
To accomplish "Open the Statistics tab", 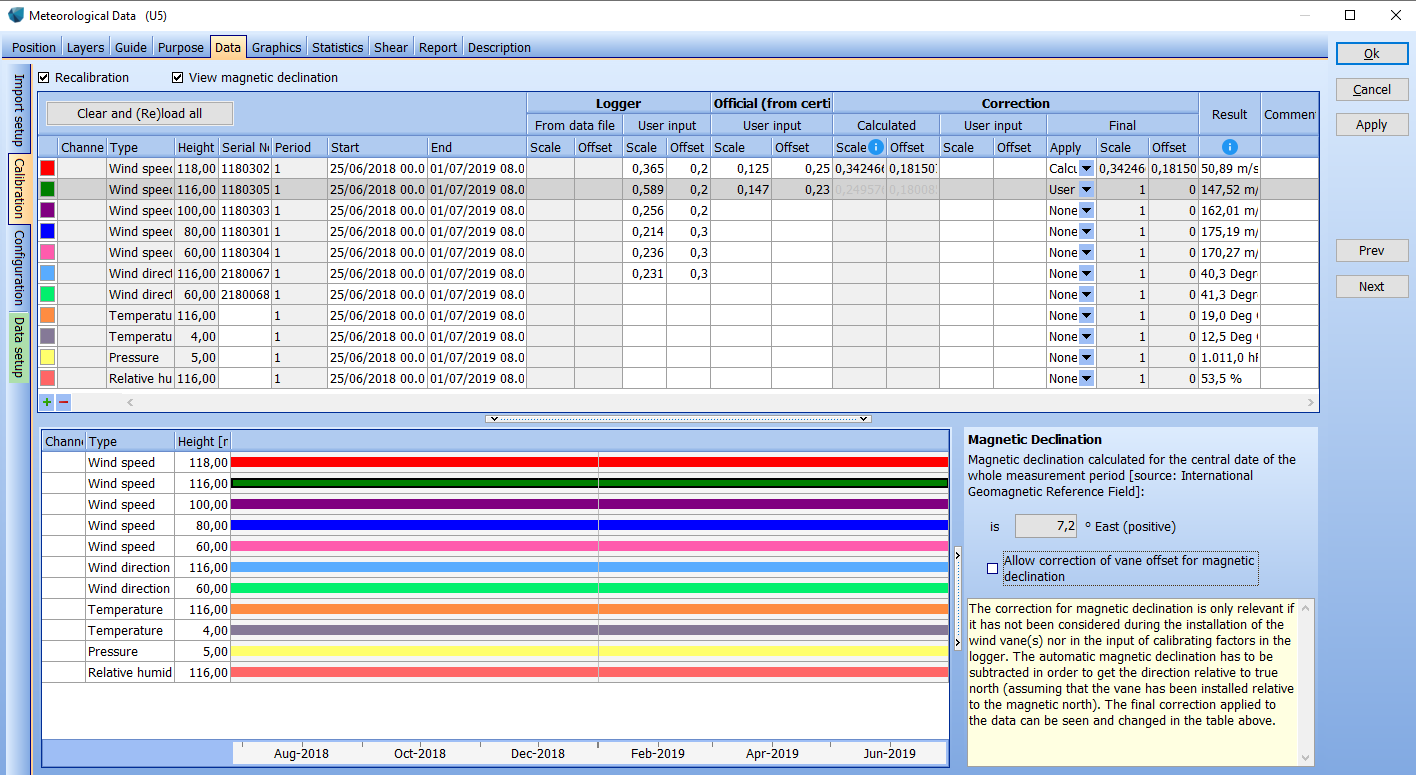I will [337, 47].
